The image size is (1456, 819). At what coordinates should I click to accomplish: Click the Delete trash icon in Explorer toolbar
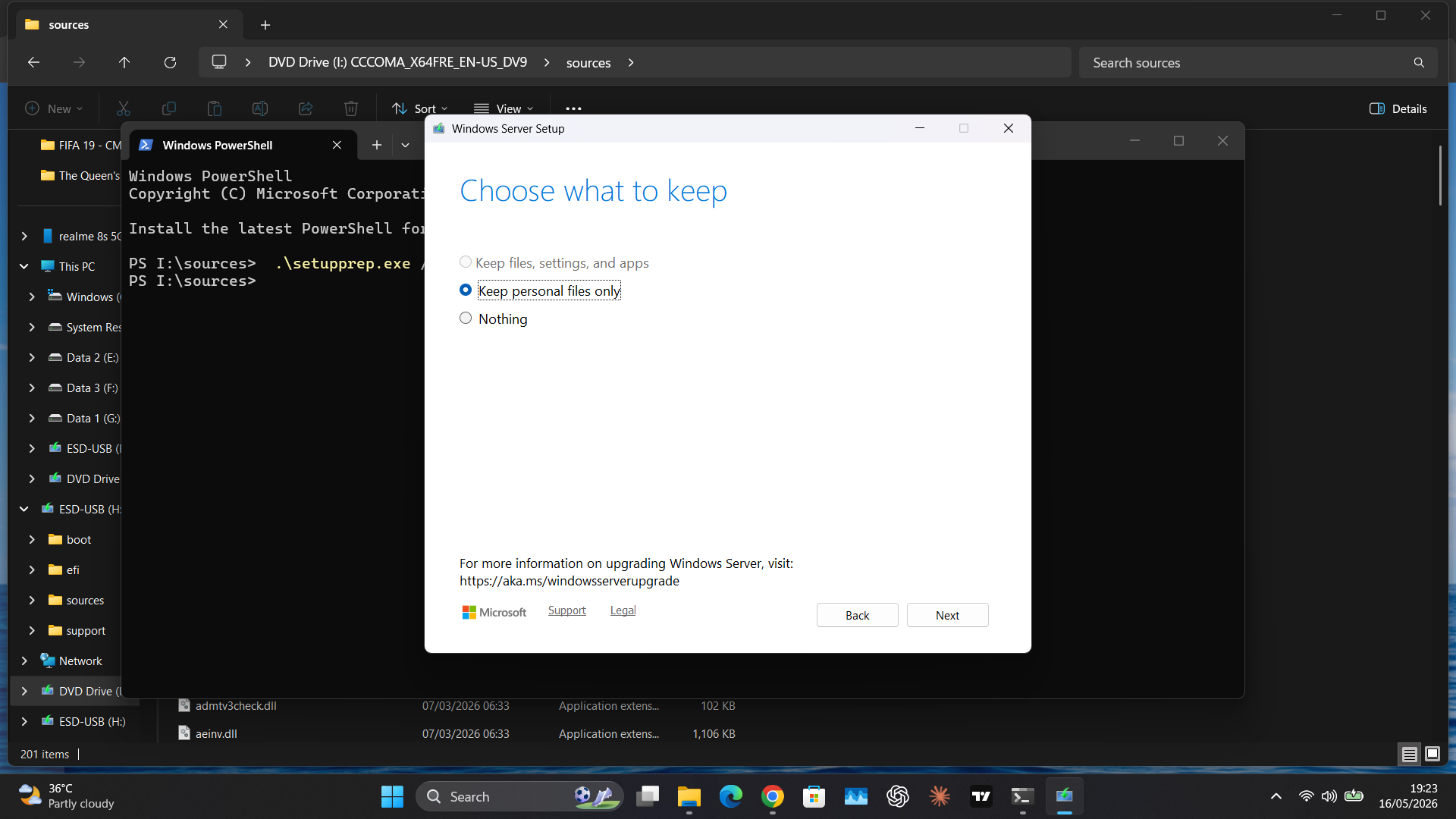[351, 108]
